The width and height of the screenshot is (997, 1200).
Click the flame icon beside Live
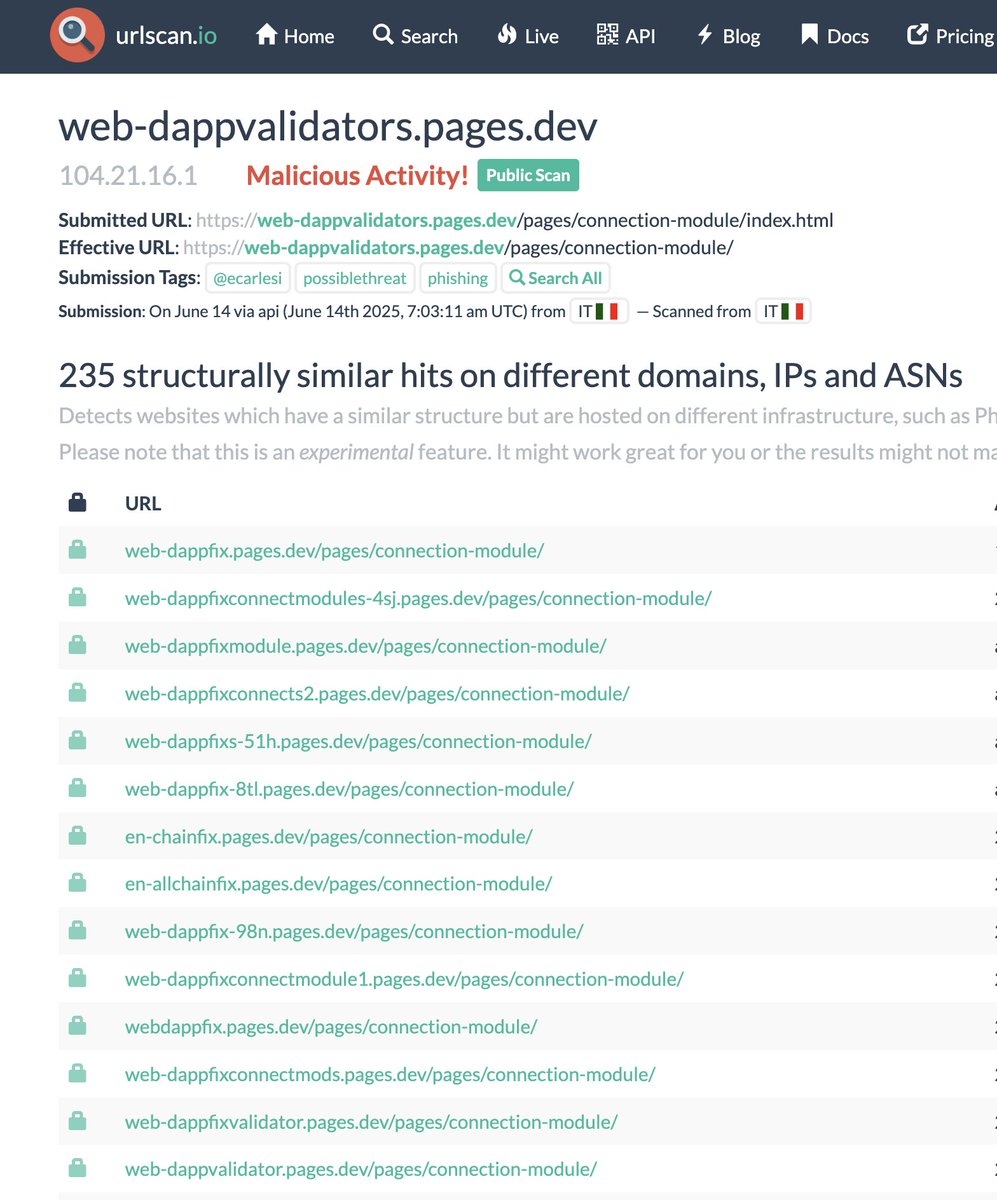(506, 35)
